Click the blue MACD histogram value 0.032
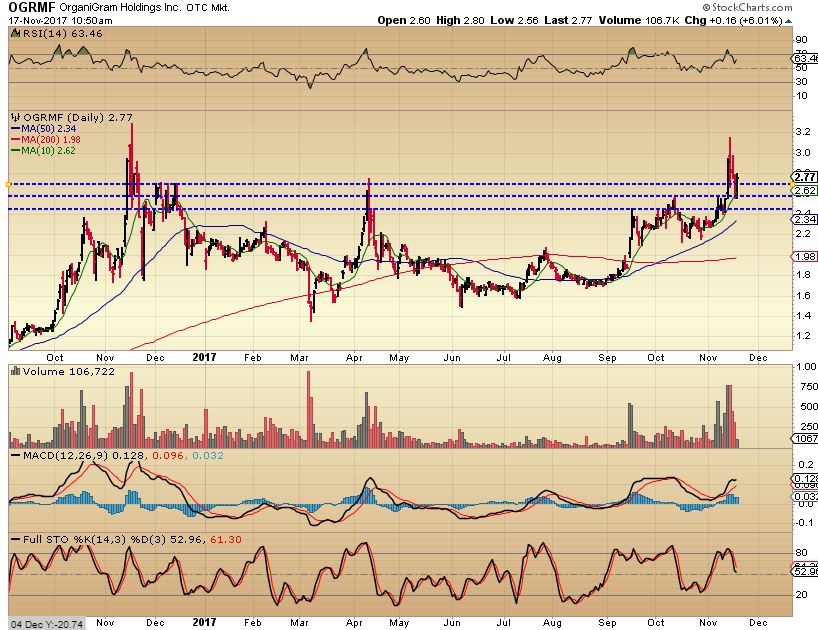This screenshot has height=630, width=818. click(208, 455)
